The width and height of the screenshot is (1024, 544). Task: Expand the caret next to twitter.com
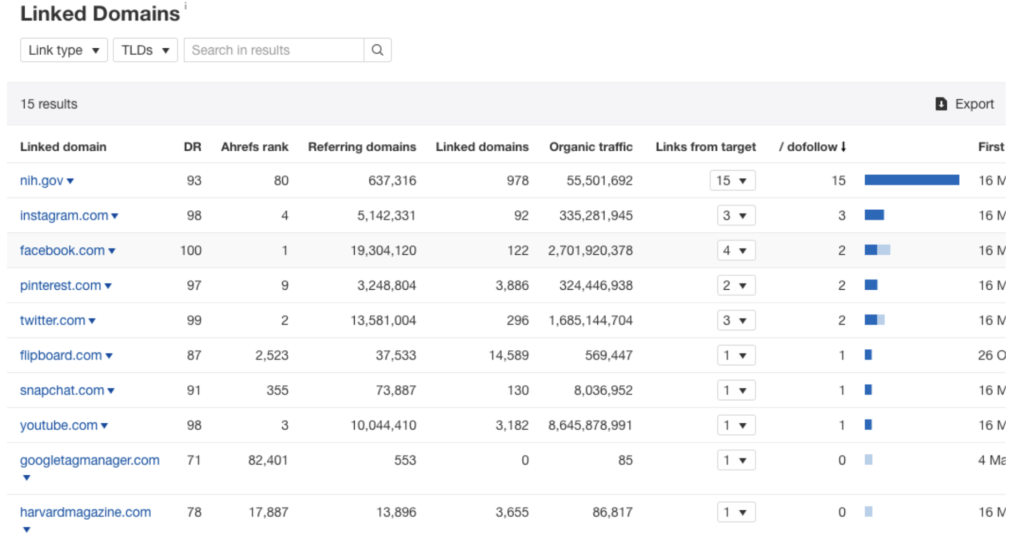click(92, 321)
